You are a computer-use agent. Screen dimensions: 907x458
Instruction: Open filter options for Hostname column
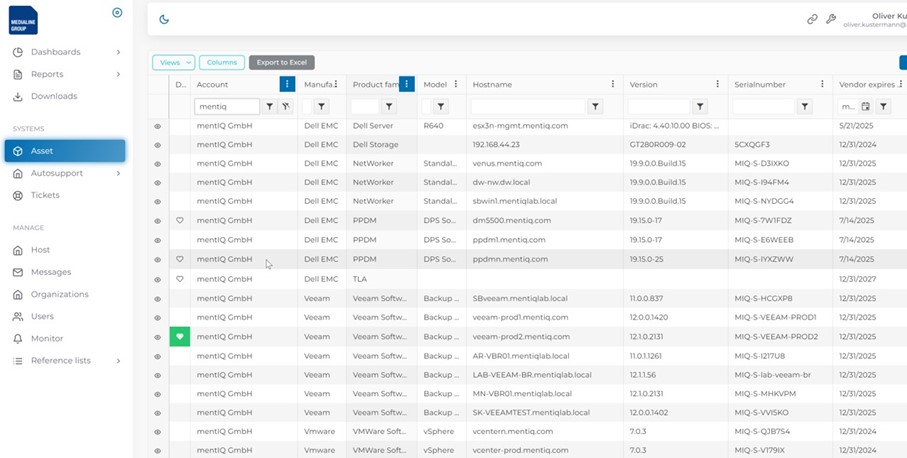595,106
